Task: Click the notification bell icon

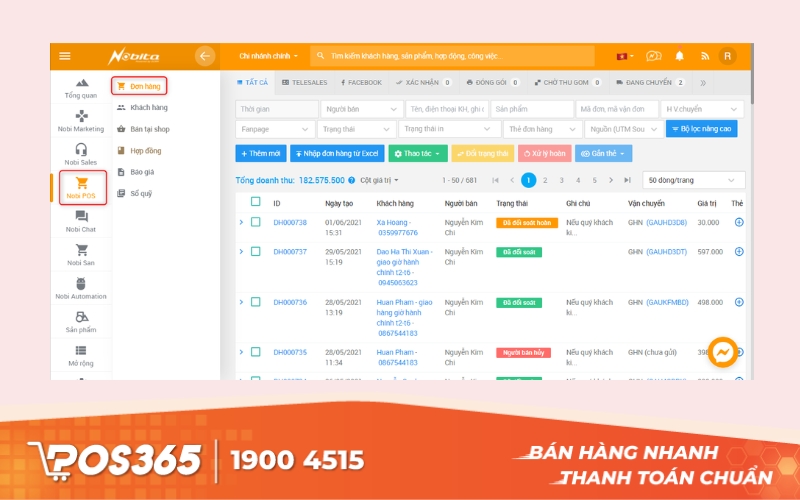Action: (x=680, y=56)
